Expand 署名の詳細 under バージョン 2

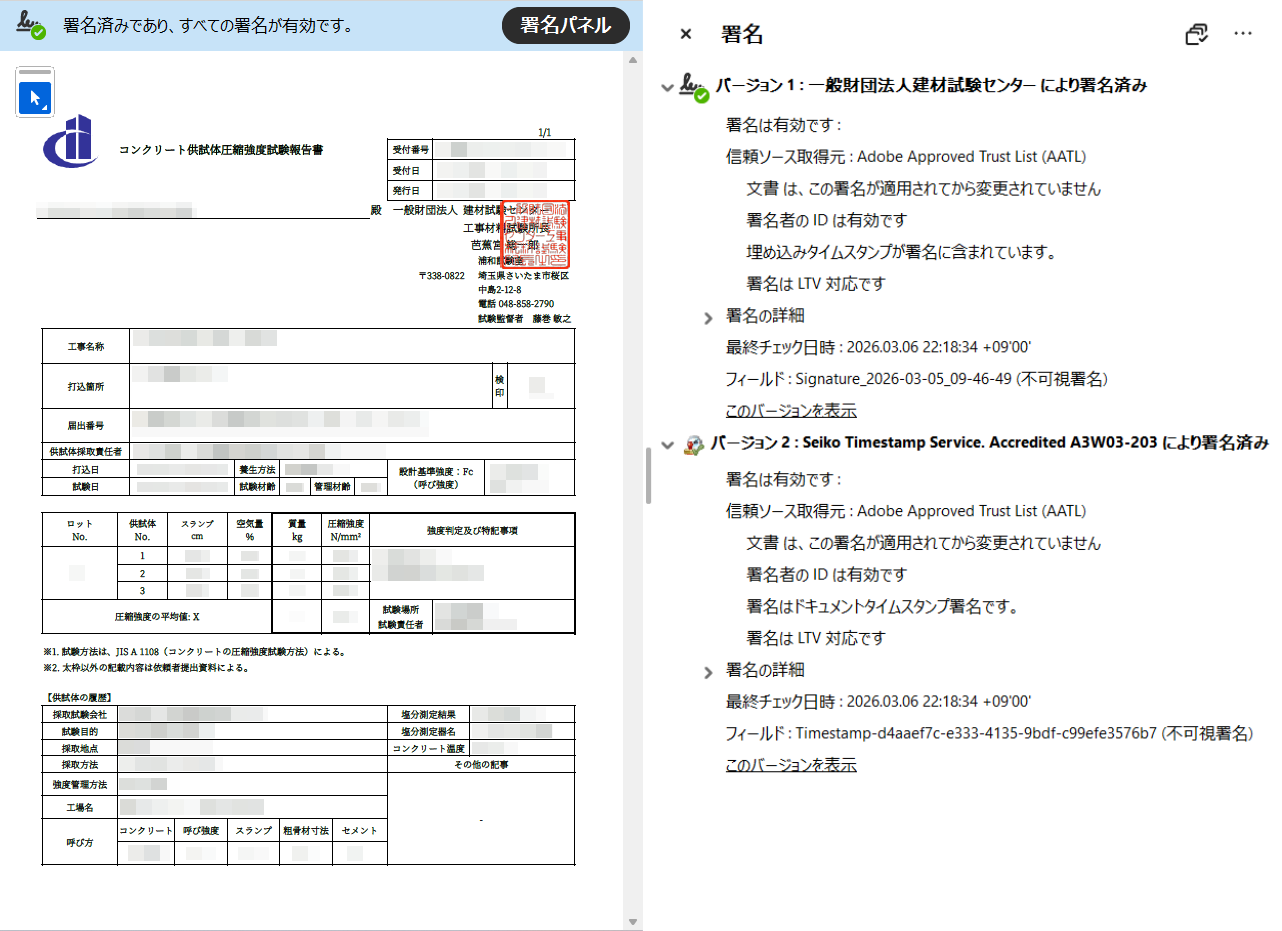pos(709,671)
